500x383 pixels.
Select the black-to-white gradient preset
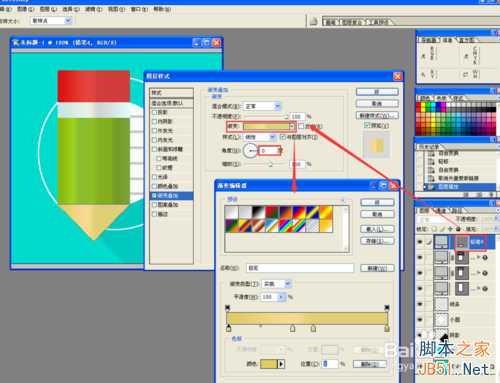point(258,212)
